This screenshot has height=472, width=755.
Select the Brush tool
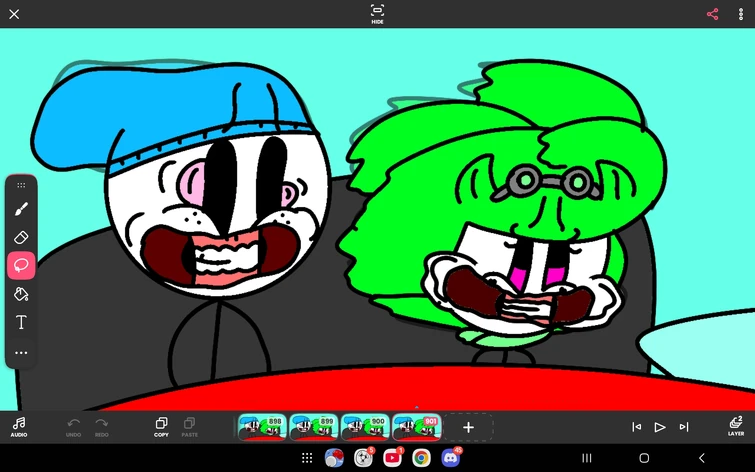[x=21, y=209]
